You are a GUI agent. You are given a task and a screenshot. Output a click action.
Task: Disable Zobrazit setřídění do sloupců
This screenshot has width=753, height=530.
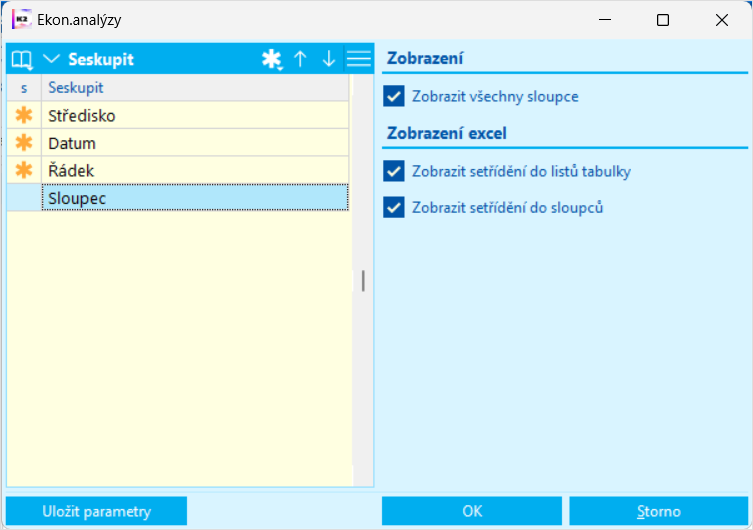click(394, 208)
